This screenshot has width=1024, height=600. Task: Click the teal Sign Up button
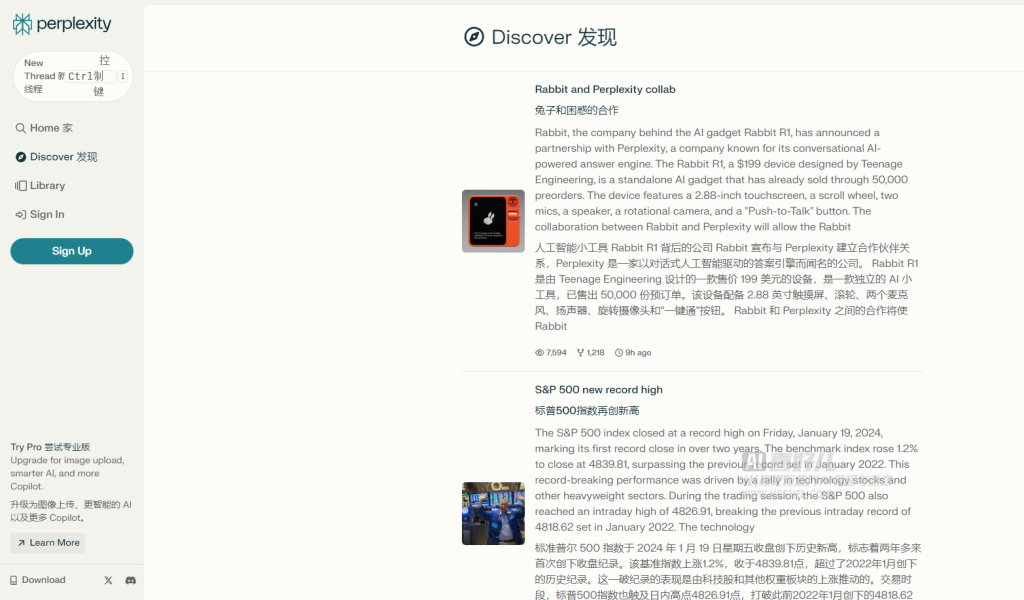72,251
